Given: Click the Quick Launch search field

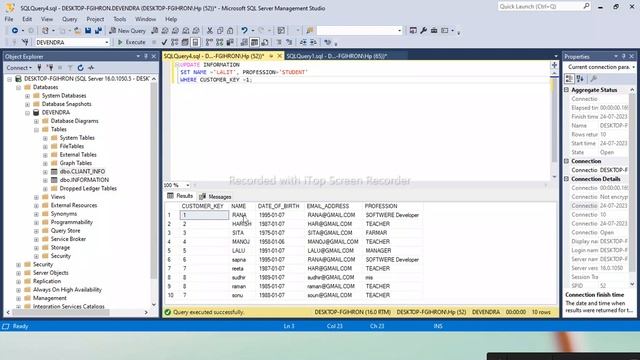Looking at the screenshot, I should click(544, 7).
